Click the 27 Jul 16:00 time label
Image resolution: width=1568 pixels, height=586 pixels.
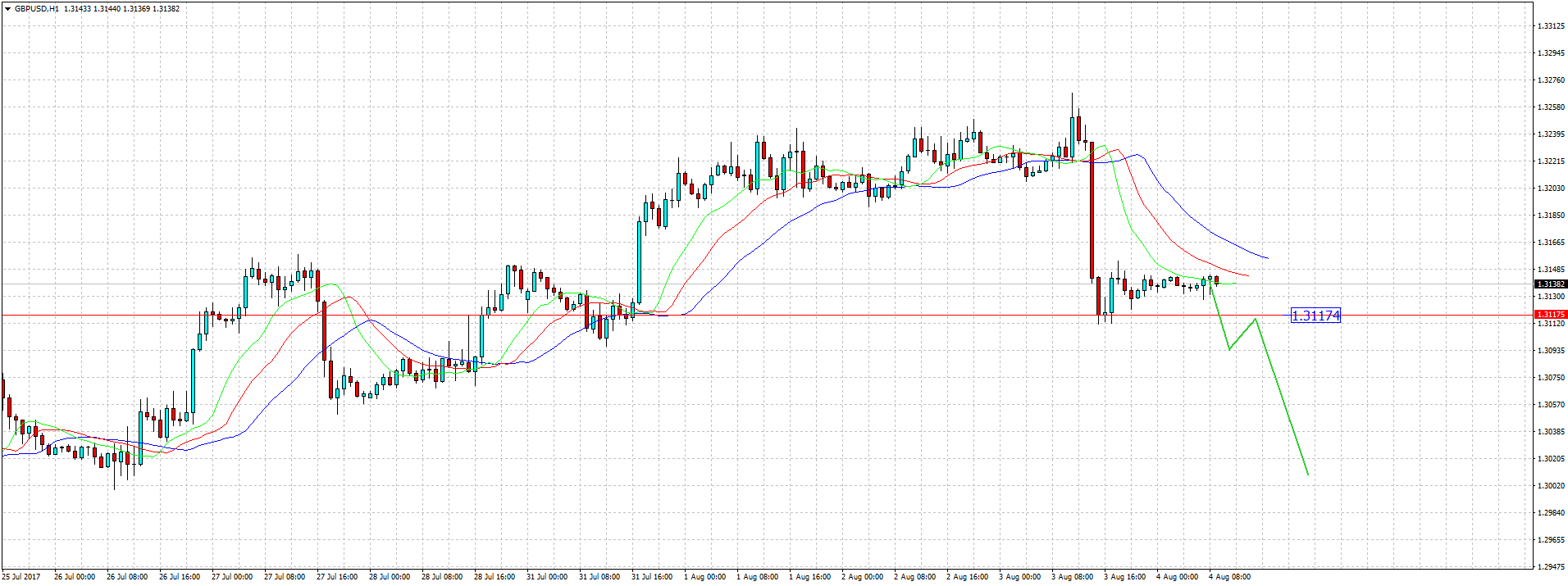point(337,577)
